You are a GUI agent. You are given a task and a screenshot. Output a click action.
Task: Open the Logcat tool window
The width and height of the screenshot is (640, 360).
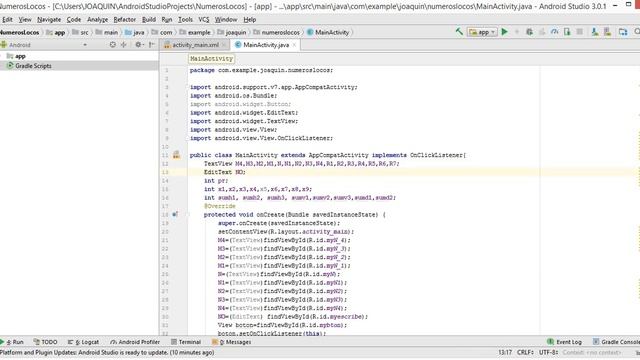tap(83, 342)
